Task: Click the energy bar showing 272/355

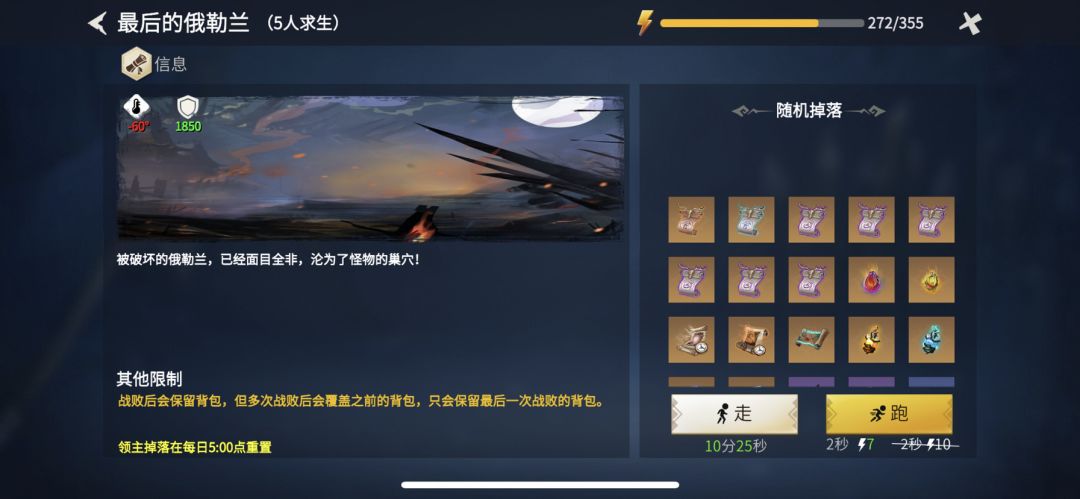Action: 762,23
